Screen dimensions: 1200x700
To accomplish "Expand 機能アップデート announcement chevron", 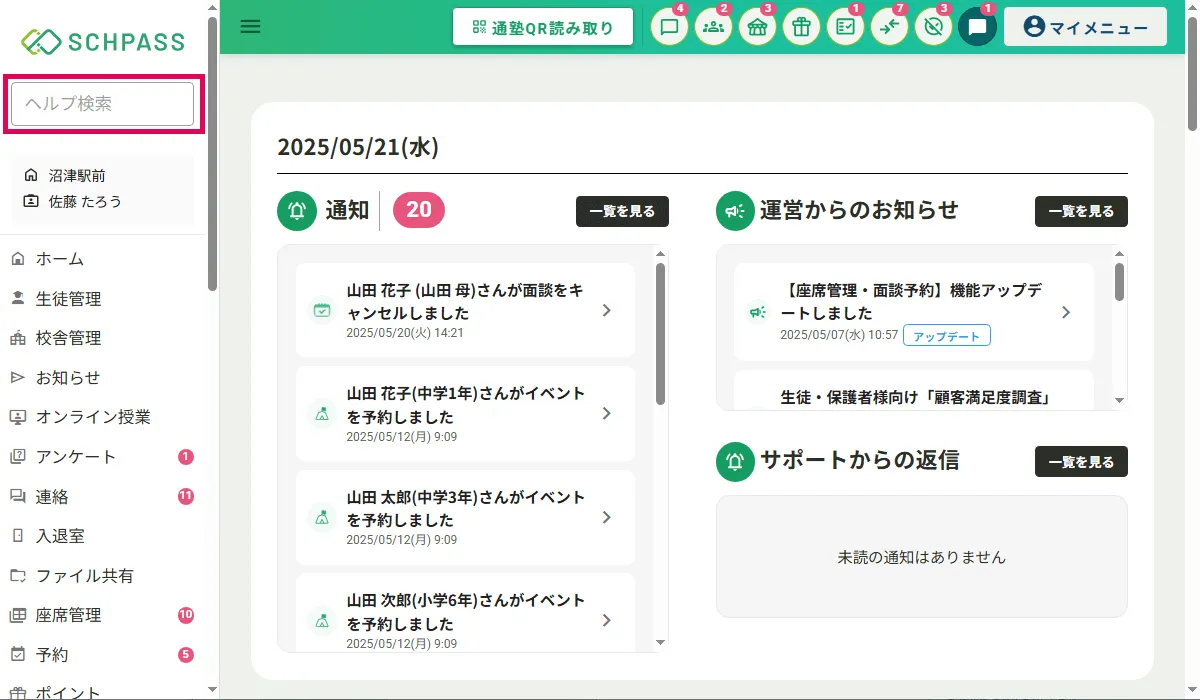I will click(1065, 312).
